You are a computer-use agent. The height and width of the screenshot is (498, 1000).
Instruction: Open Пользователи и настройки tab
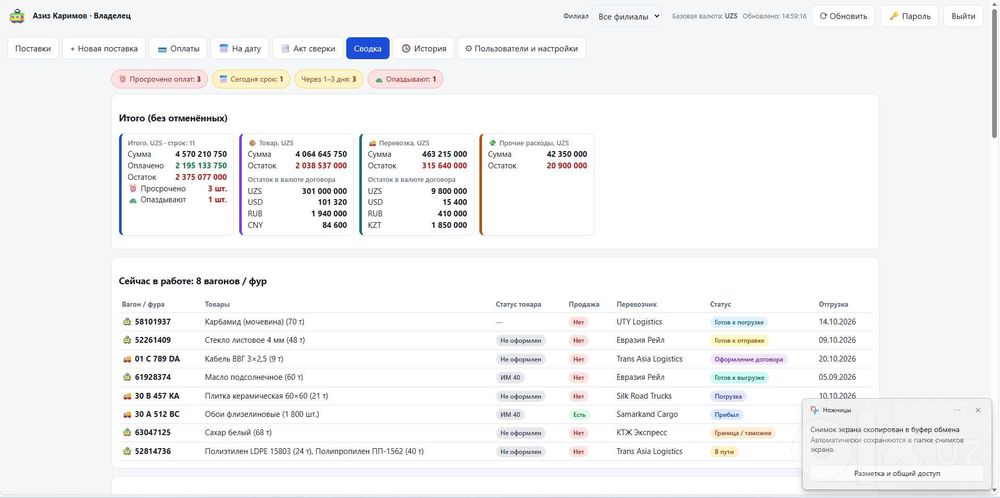click(x=522, y=48)
